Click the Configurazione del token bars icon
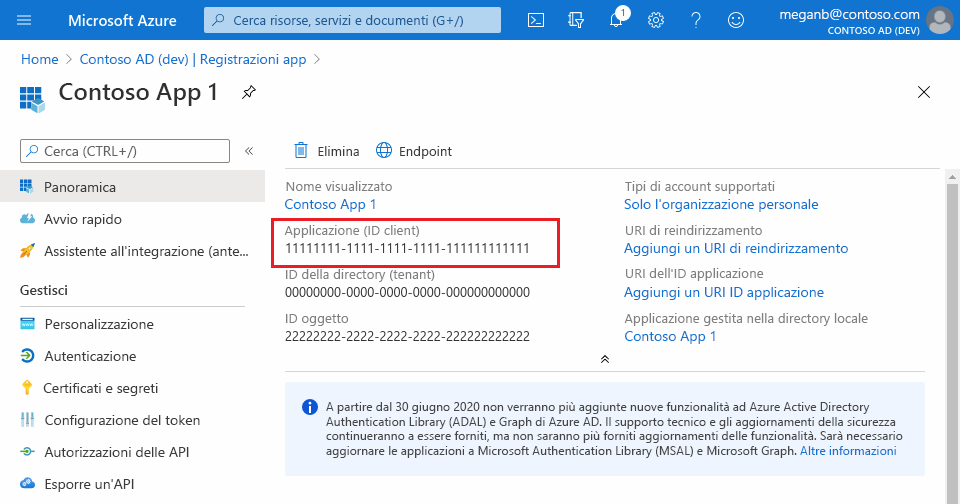This screenshot has height=504, width=960. [x=28, y=419]
